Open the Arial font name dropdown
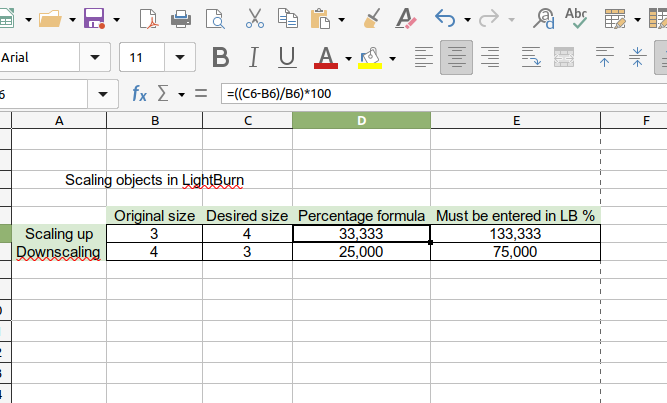667x403 pixels. 95,57
